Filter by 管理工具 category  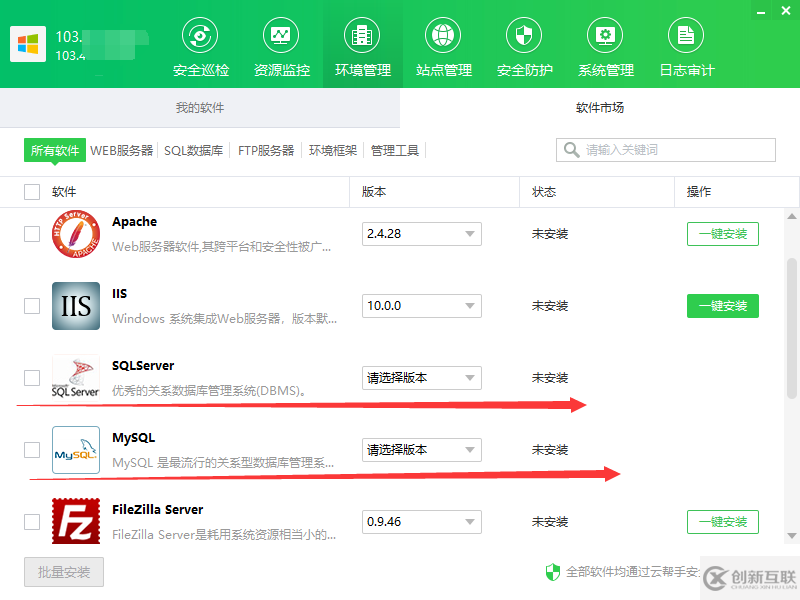click(394, 151)
